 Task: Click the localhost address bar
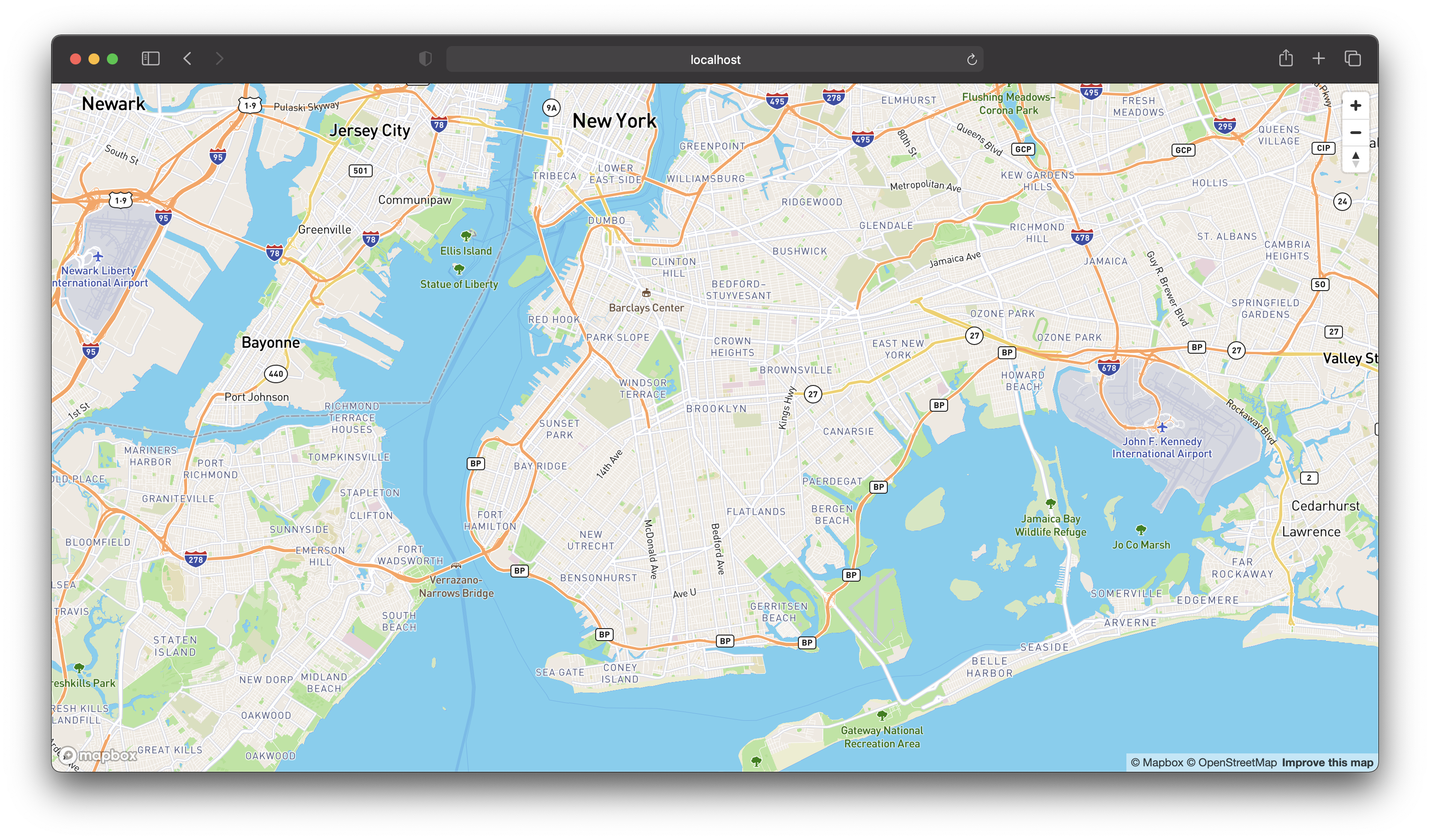point(715,59)
